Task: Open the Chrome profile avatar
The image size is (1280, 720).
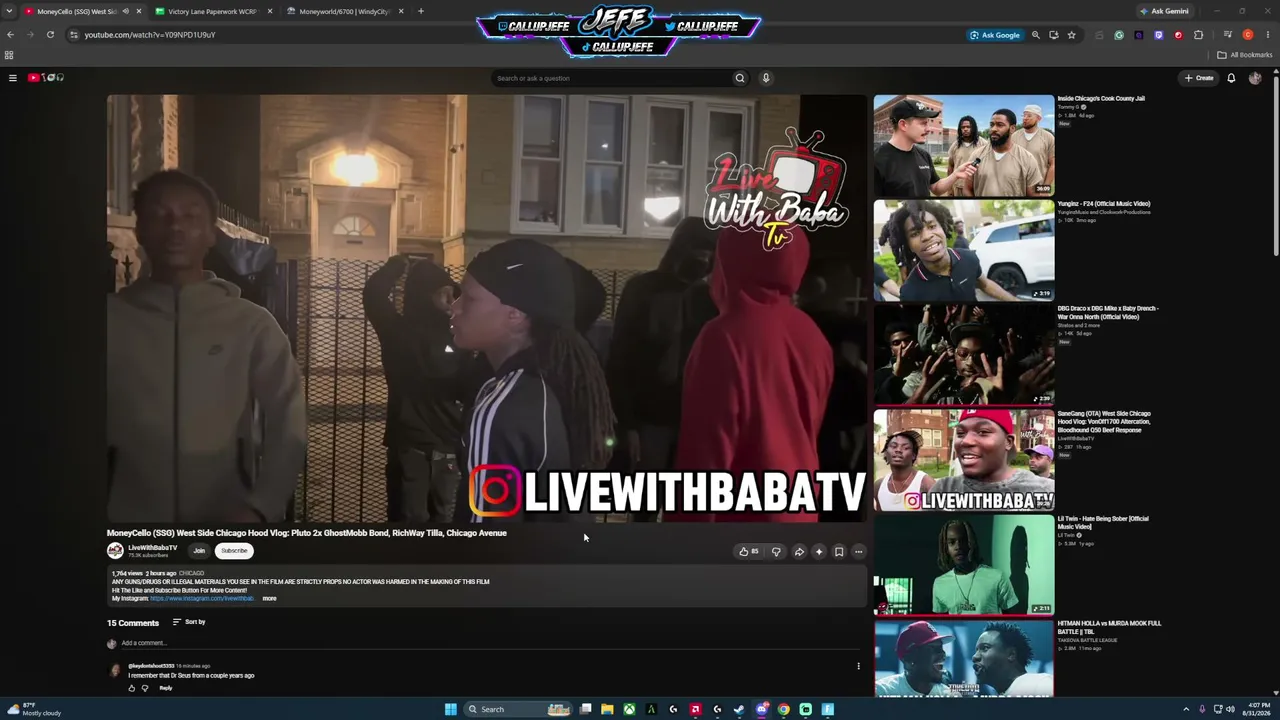Action: [1248, 35]
